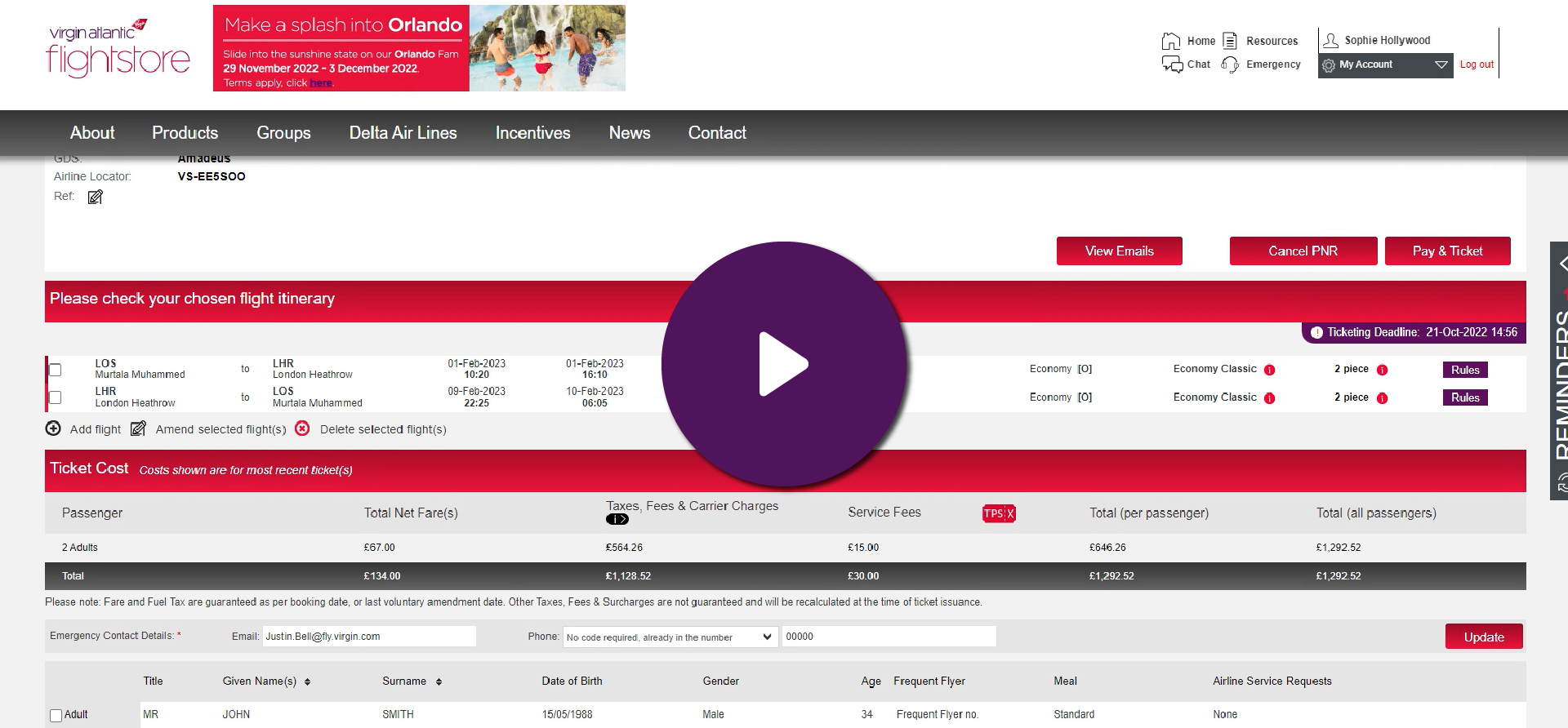The height and width of the screenshot is (728, 1568).
Task: Select the Adult passenger checkbox
Action: (x=56, y=715)
